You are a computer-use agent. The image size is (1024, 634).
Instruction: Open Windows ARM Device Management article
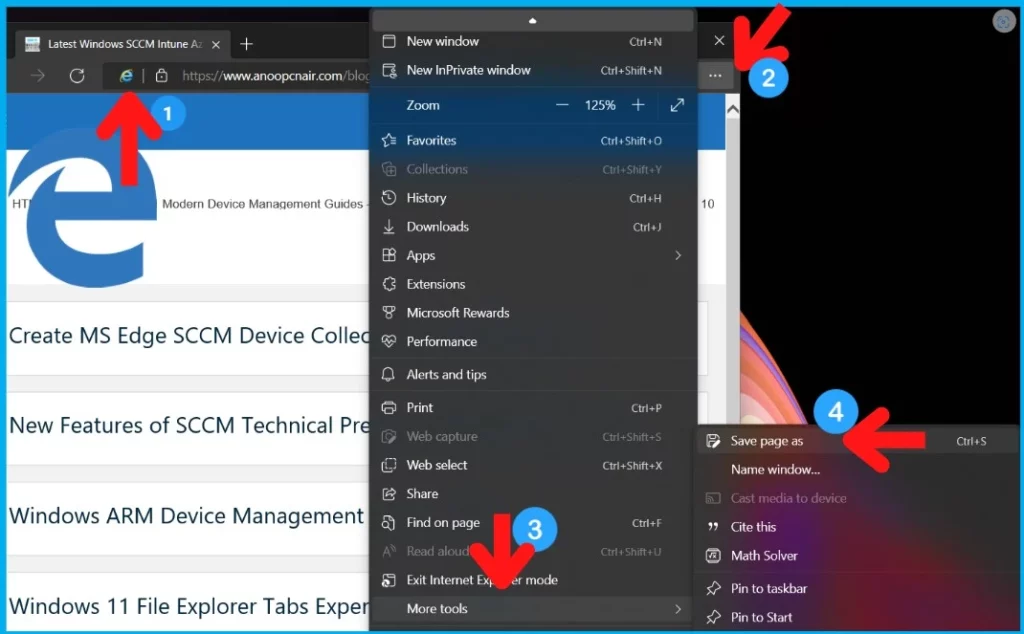click(x=186, y=516)
